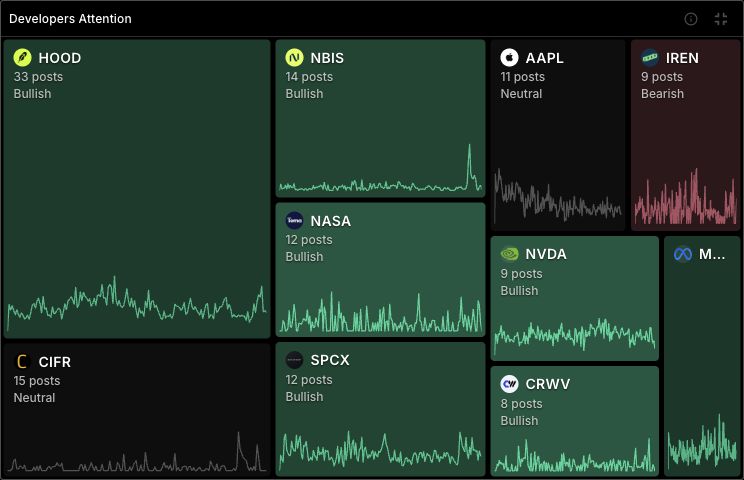Click 'Bullish' sentiment under NVDA

[519, 291]
